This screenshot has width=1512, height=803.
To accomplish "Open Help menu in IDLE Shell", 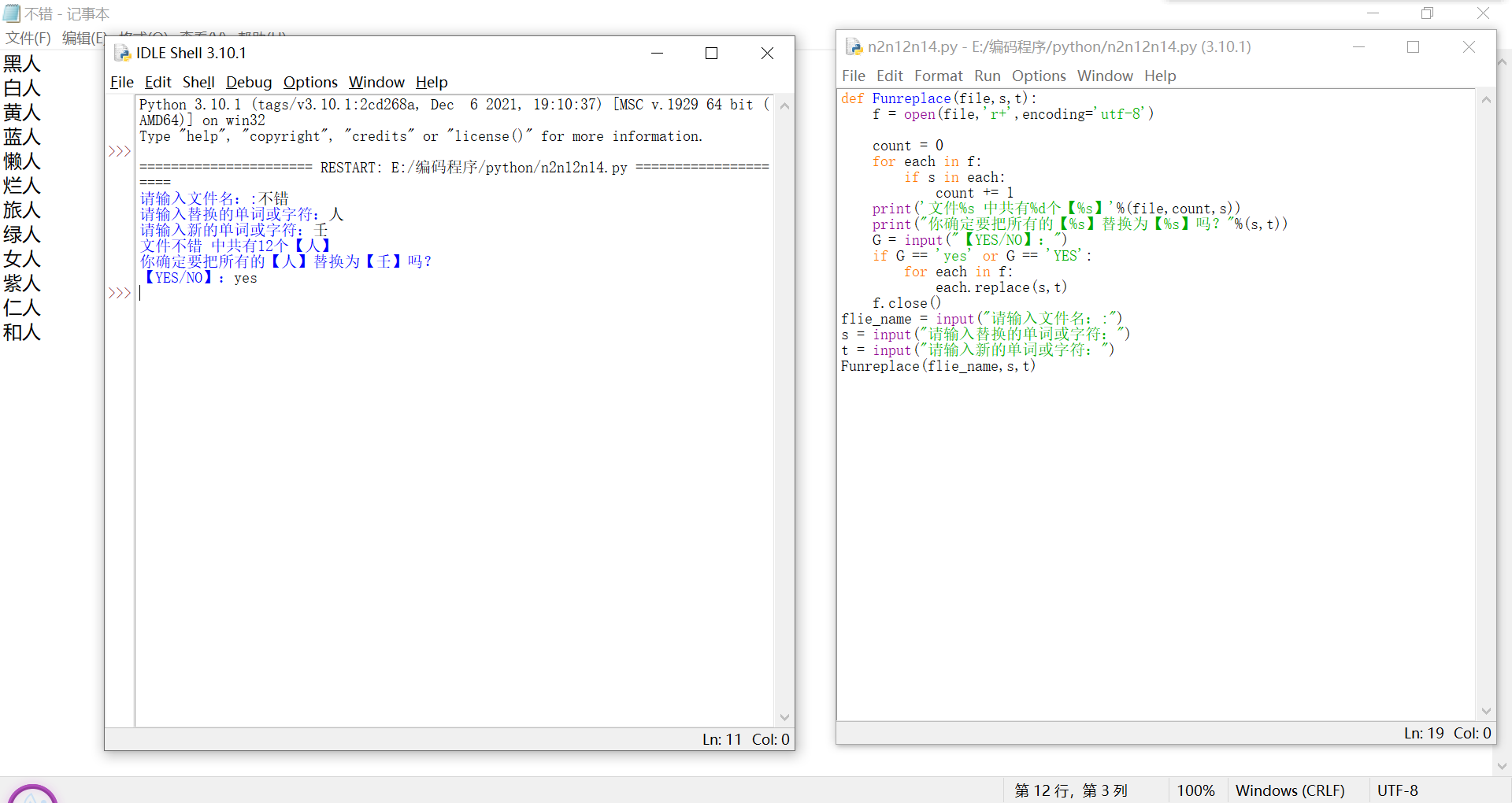I will pyautogui.click(x=432, y=82).
